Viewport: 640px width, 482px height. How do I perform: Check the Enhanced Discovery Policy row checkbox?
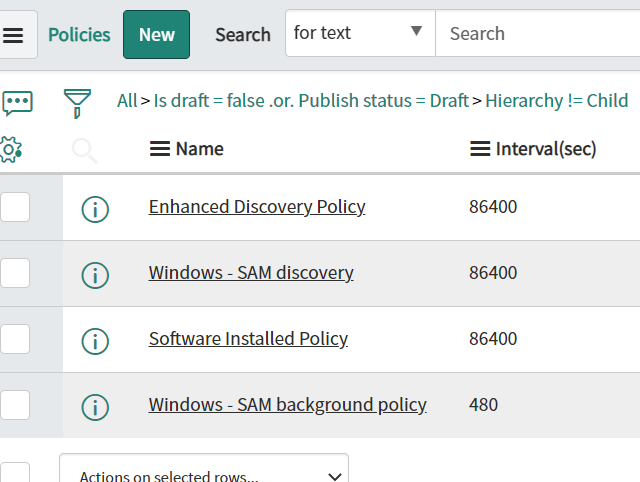[14, 207]
